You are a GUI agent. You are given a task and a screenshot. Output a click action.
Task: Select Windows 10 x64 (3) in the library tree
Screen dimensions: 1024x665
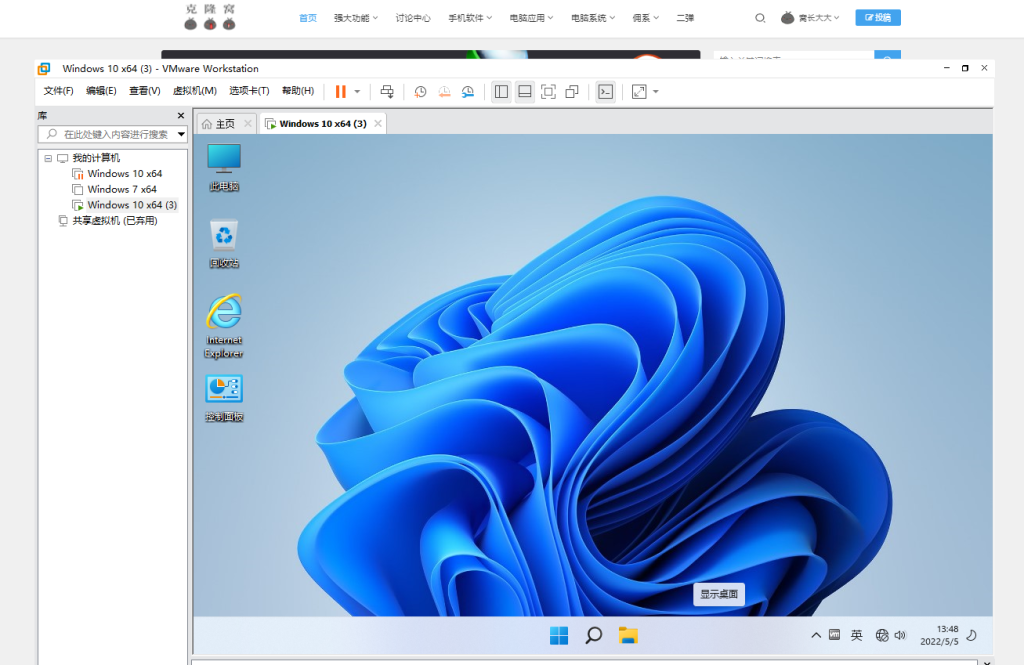[132, 205]
